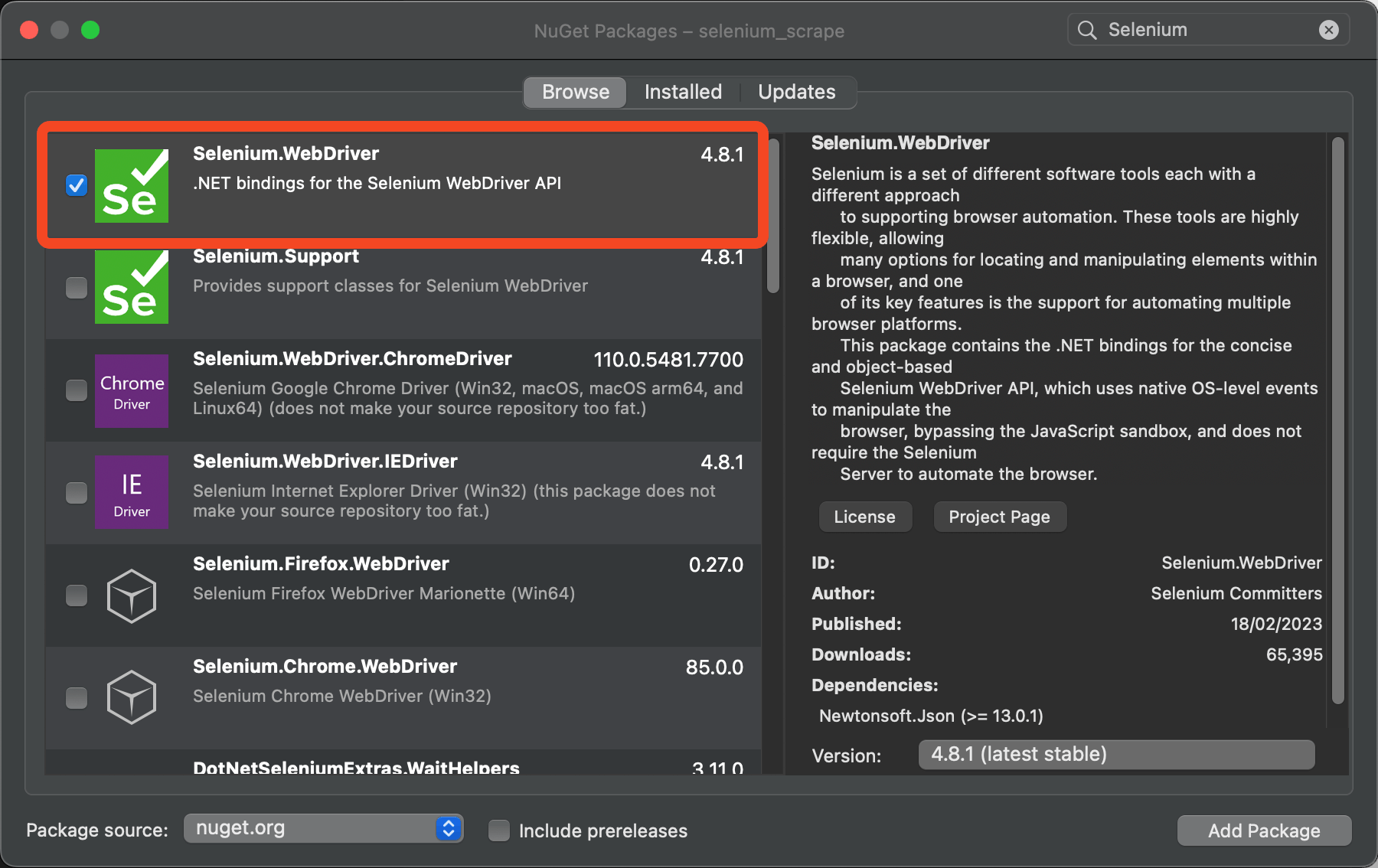This screenshot has height=868, width=1378.
Task: Click the Add Package button
Action: [x=1264, y=830]
